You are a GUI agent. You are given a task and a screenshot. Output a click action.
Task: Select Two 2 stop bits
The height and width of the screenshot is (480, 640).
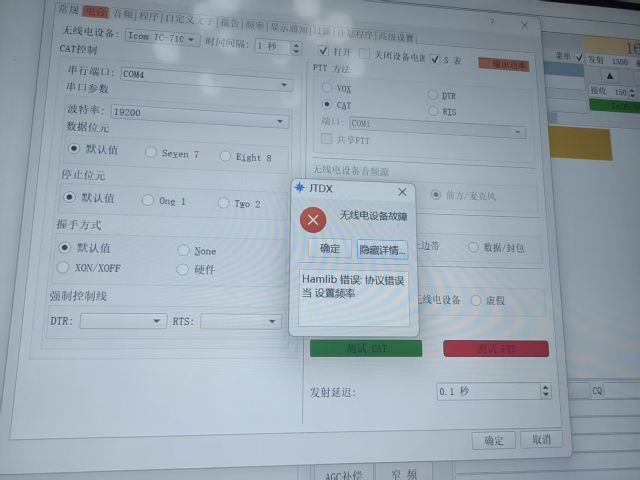(x=223, y=202)
